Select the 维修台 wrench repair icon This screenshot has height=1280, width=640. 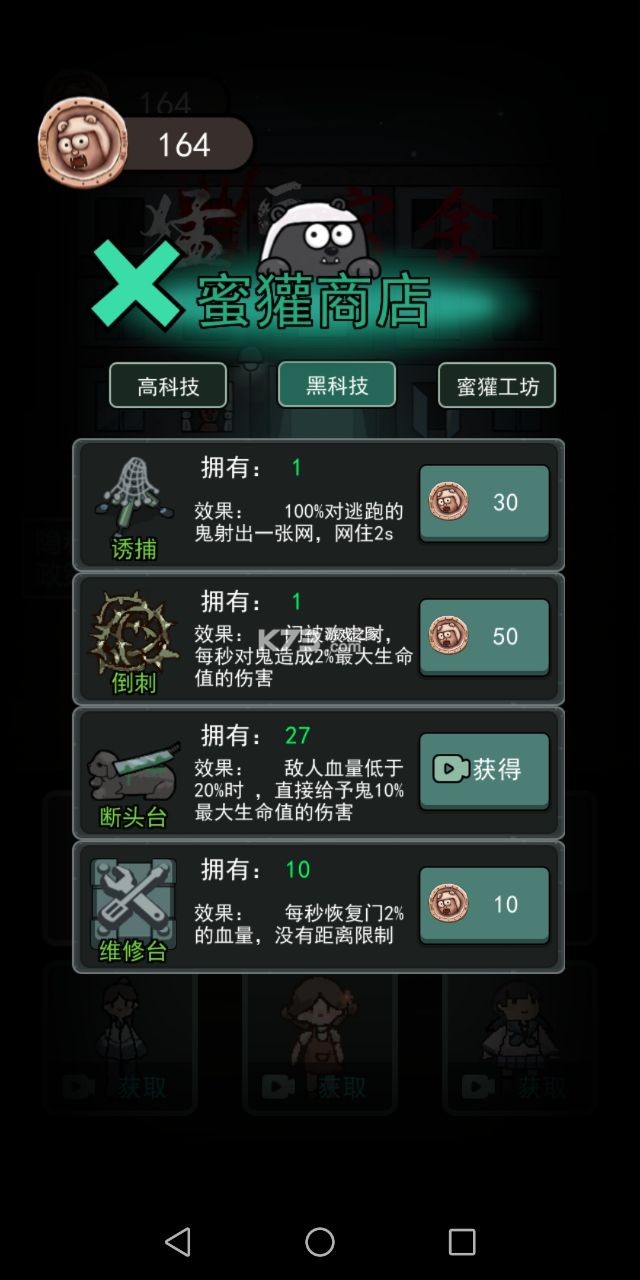click(134, 897)
